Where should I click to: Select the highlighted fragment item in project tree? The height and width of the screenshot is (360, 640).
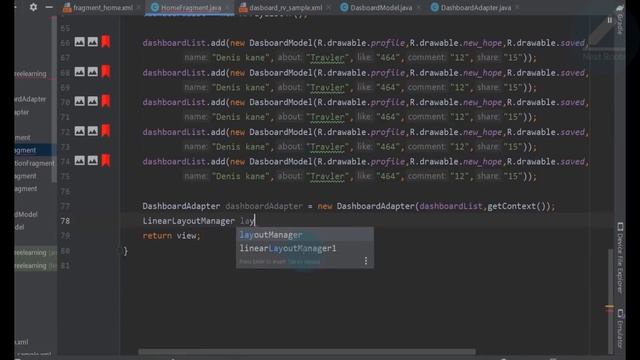[x=35, y=150]
